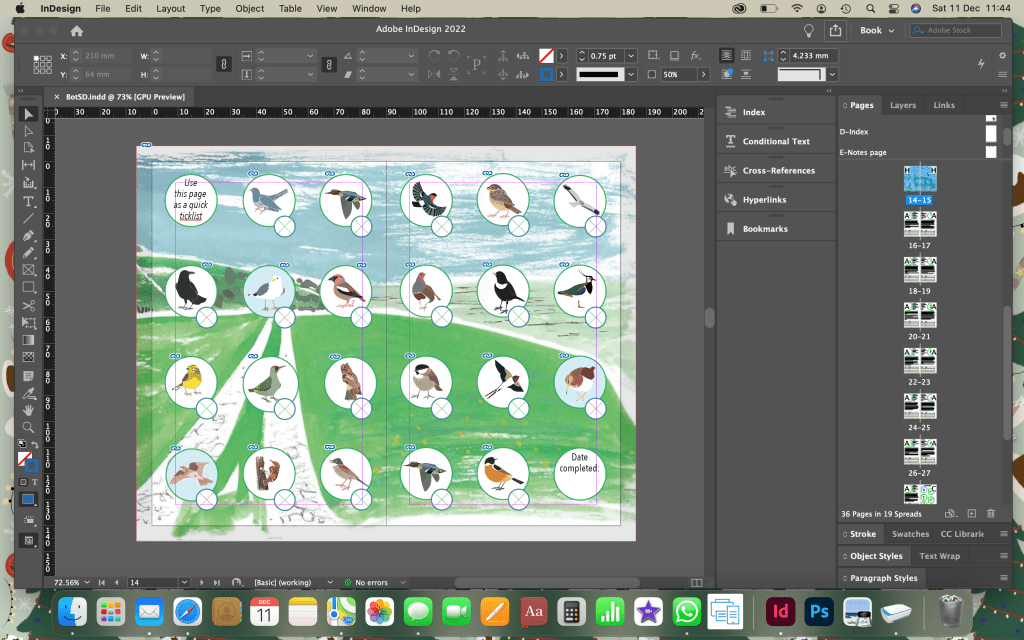Toggle constrain proportions for scaling
The image size is (1024, 640).
(327, 65)
